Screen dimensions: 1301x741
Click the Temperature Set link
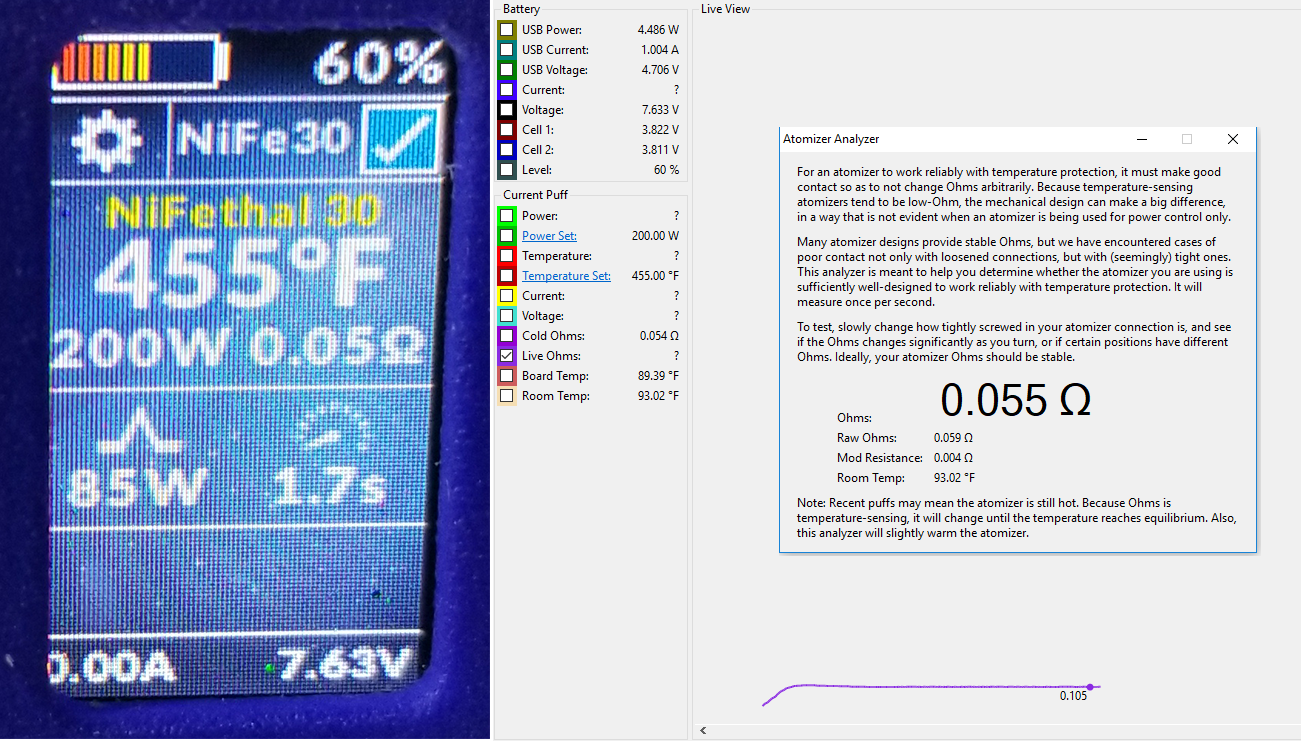566,276
